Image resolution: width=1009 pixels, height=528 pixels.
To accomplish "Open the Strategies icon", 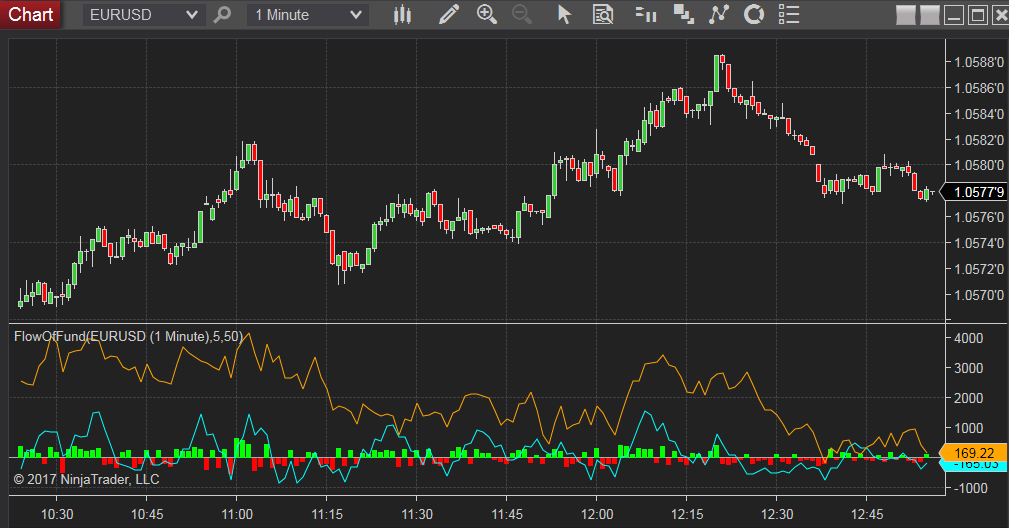I will point(754,14).
